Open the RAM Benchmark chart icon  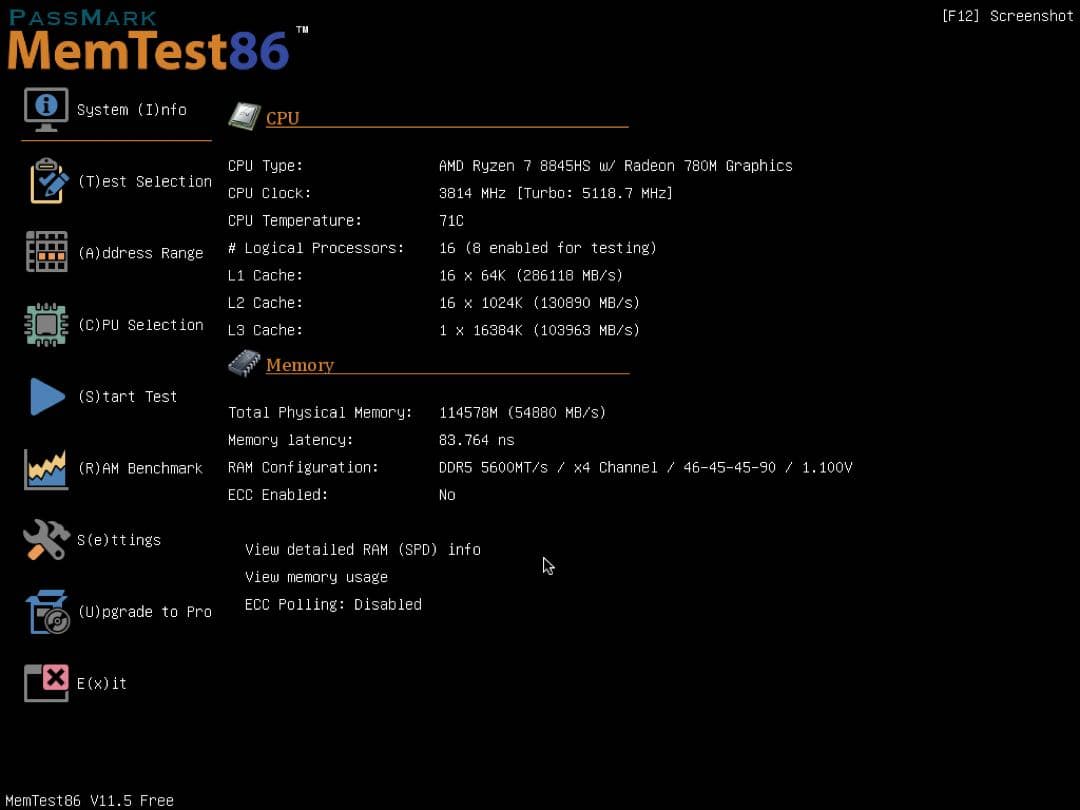coord(46,468)
